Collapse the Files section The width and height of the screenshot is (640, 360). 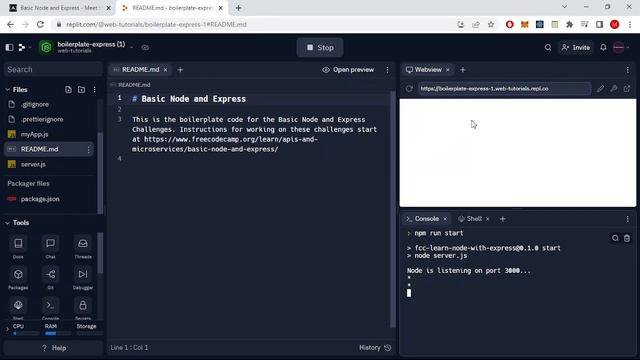point(7,89)
